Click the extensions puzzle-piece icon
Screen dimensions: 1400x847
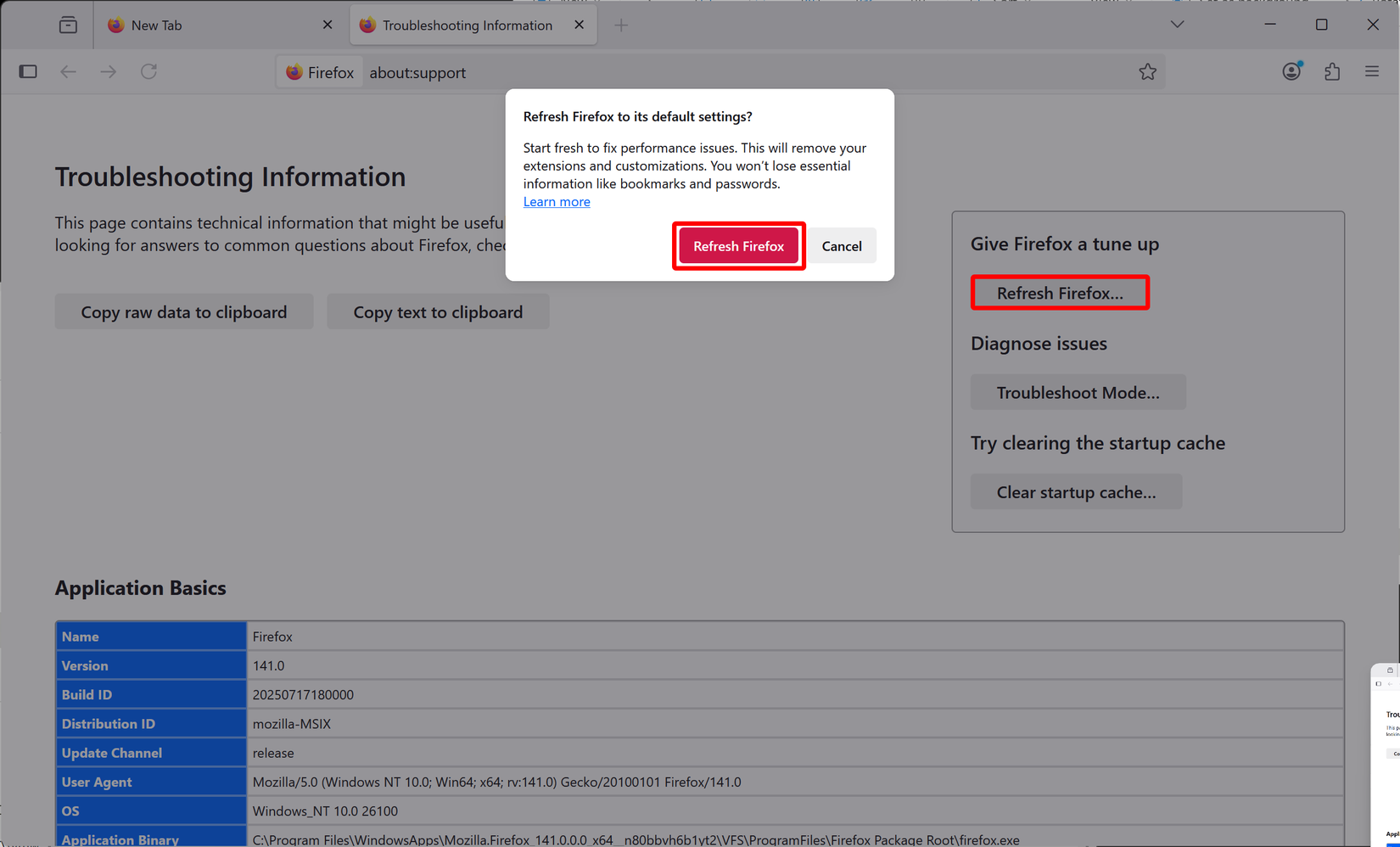tap(1331, 71)
